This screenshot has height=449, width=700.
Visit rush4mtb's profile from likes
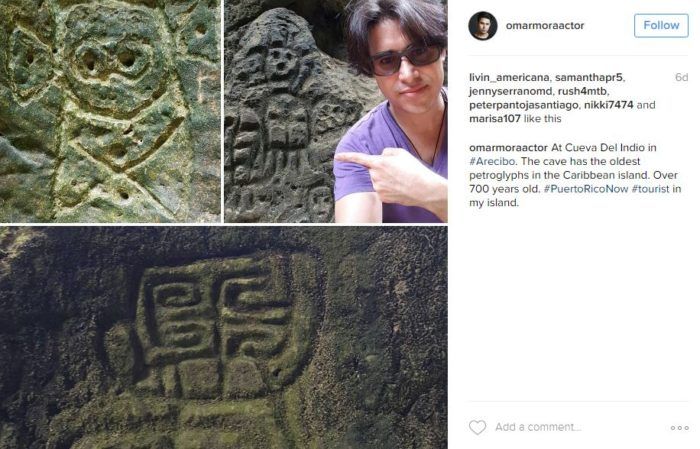tap(583, 91)
